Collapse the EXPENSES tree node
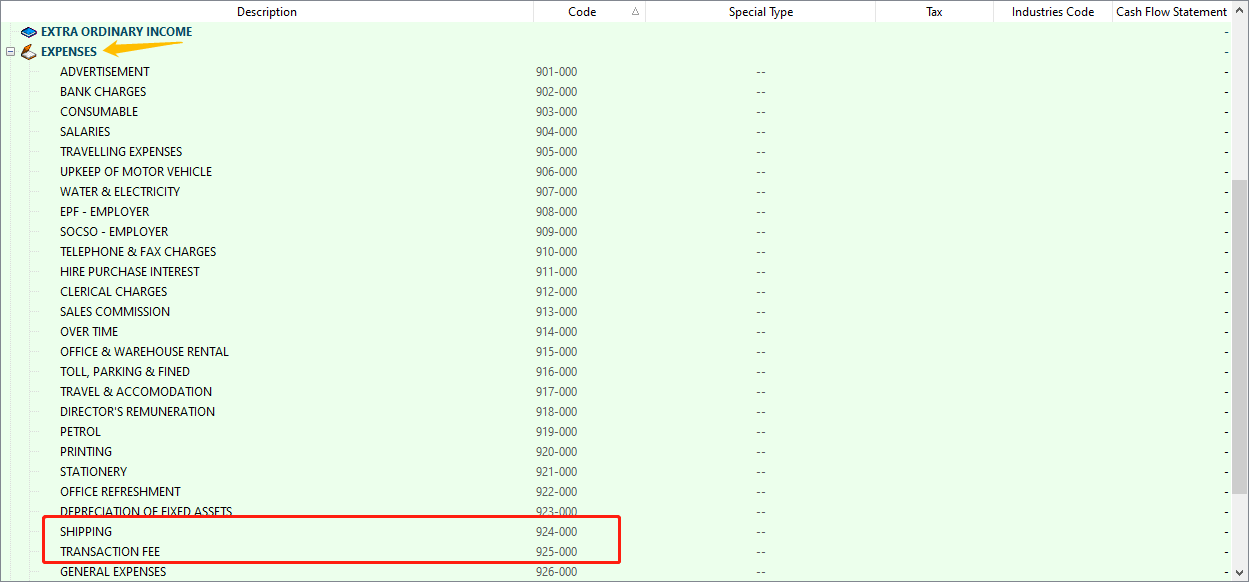 (10, 52)
